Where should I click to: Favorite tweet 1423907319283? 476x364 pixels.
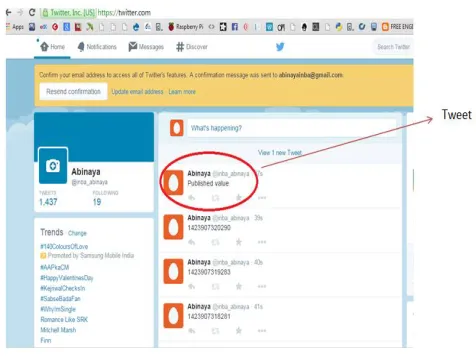click(x=239, y=286)
